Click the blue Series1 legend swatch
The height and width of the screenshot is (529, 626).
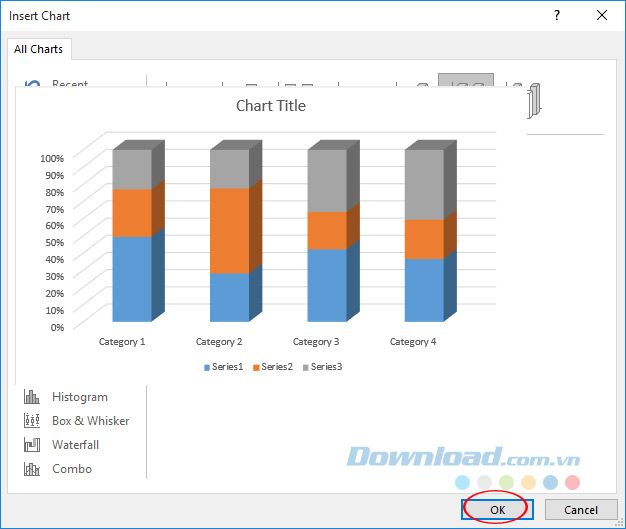coord(207,367)
